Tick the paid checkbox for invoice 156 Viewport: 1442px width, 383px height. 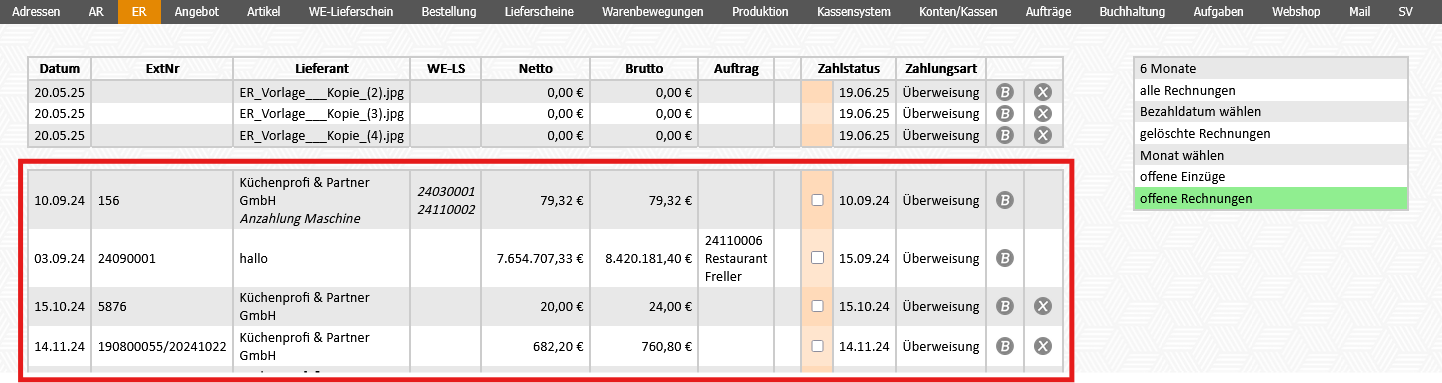817,200
